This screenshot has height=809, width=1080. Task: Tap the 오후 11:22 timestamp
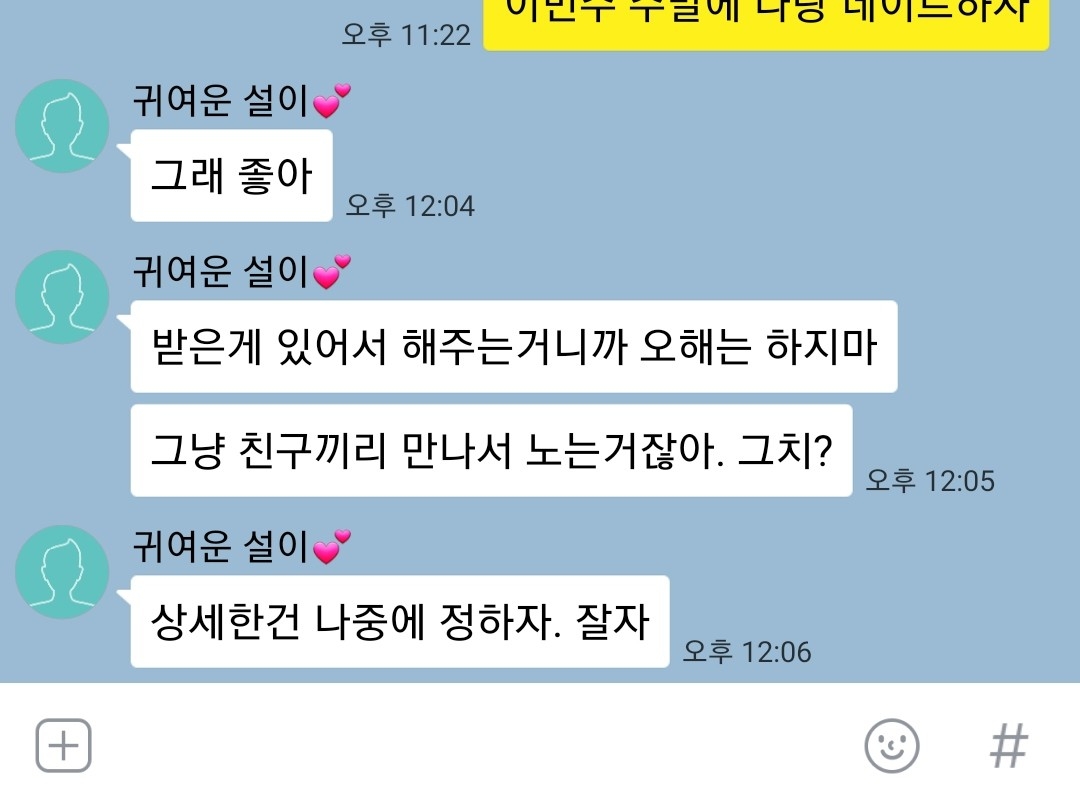click(406, 34)
